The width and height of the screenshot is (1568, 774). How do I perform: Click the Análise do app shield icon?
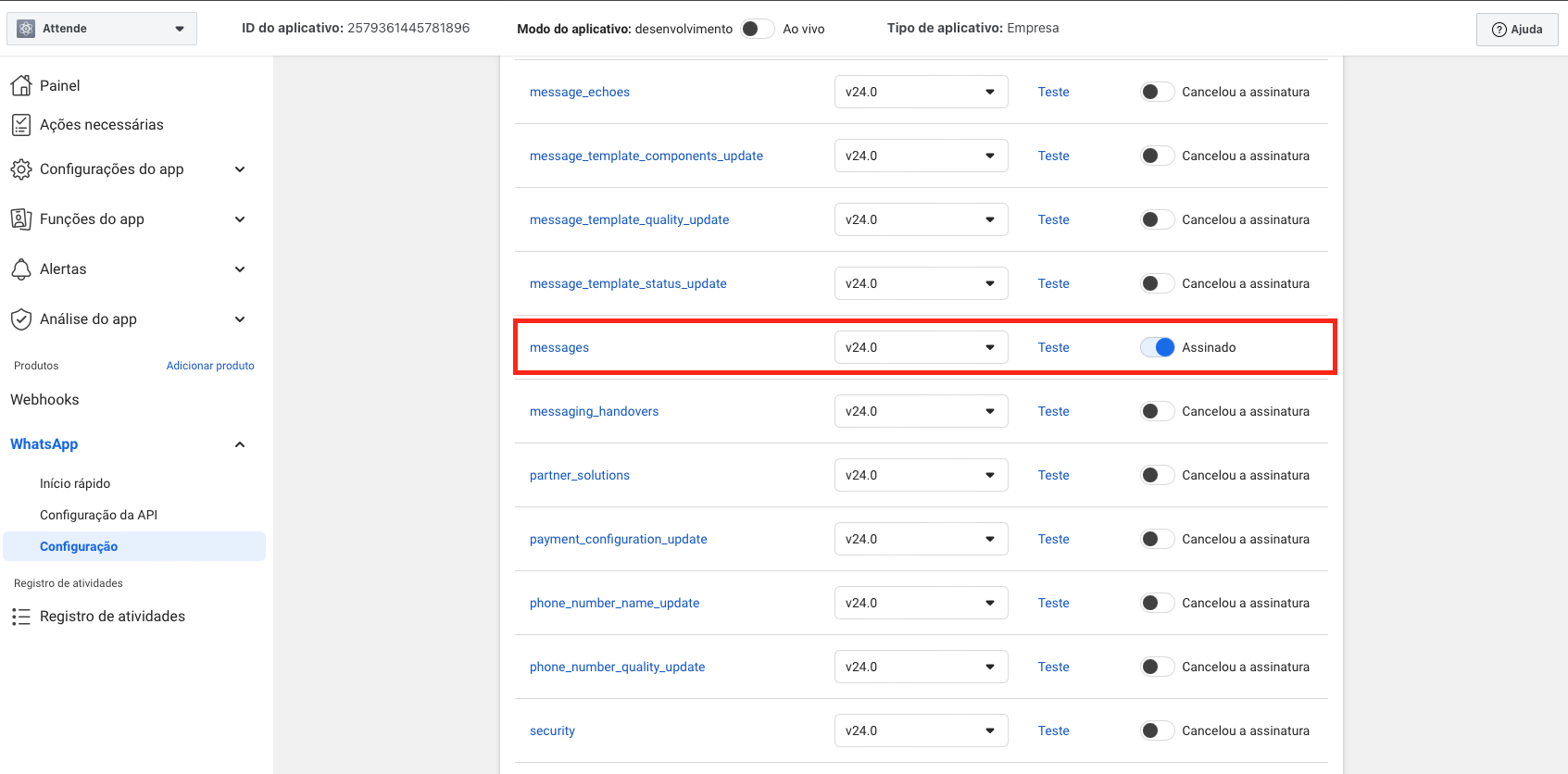(x=21, y=319)
